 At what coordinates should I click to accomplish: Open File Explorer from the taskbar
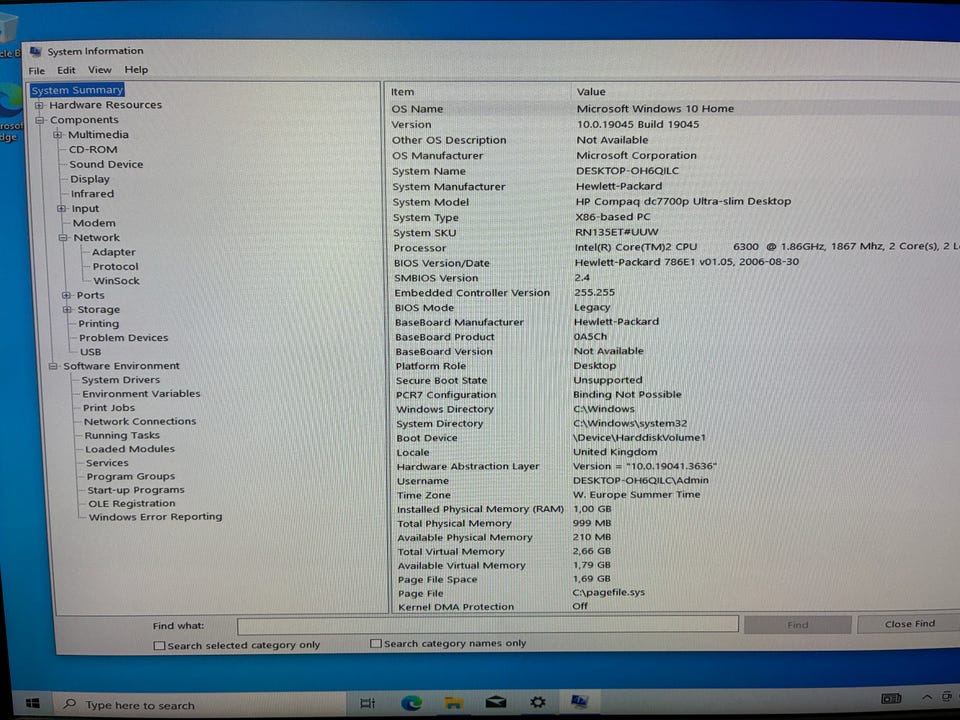point(453,702)
